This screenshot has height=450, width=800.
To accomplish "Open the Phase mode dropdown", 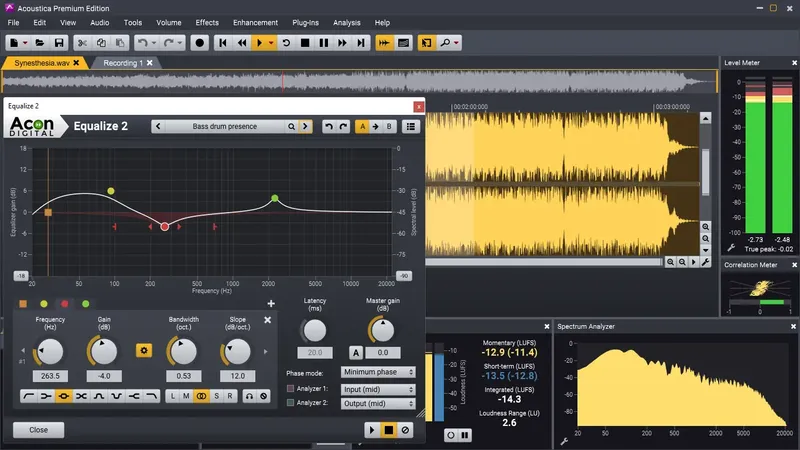I will pos(378,372).
